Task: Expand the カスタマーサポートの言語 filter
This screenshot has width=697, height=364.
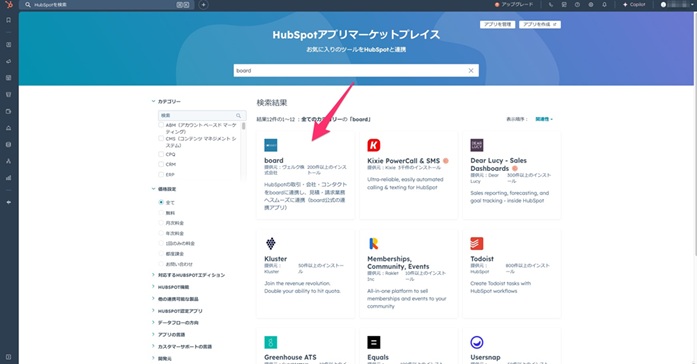Action: point(182,347)
